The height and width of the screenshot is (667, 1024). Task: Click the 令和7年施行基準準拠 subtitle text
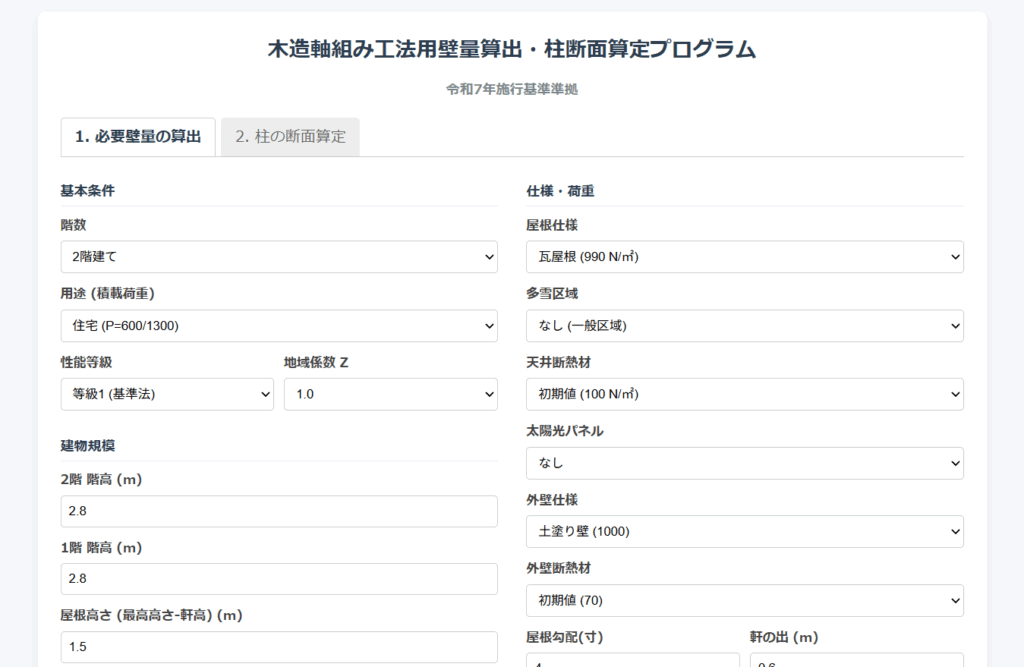click(x=511, y=89)
